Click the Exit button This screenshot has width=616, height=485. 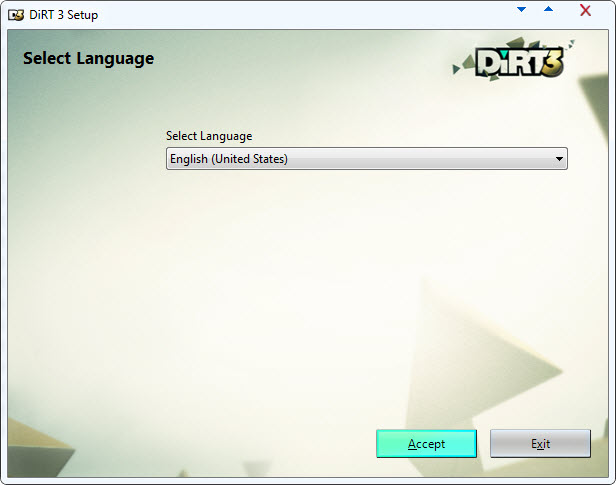[x=540, y=443]
